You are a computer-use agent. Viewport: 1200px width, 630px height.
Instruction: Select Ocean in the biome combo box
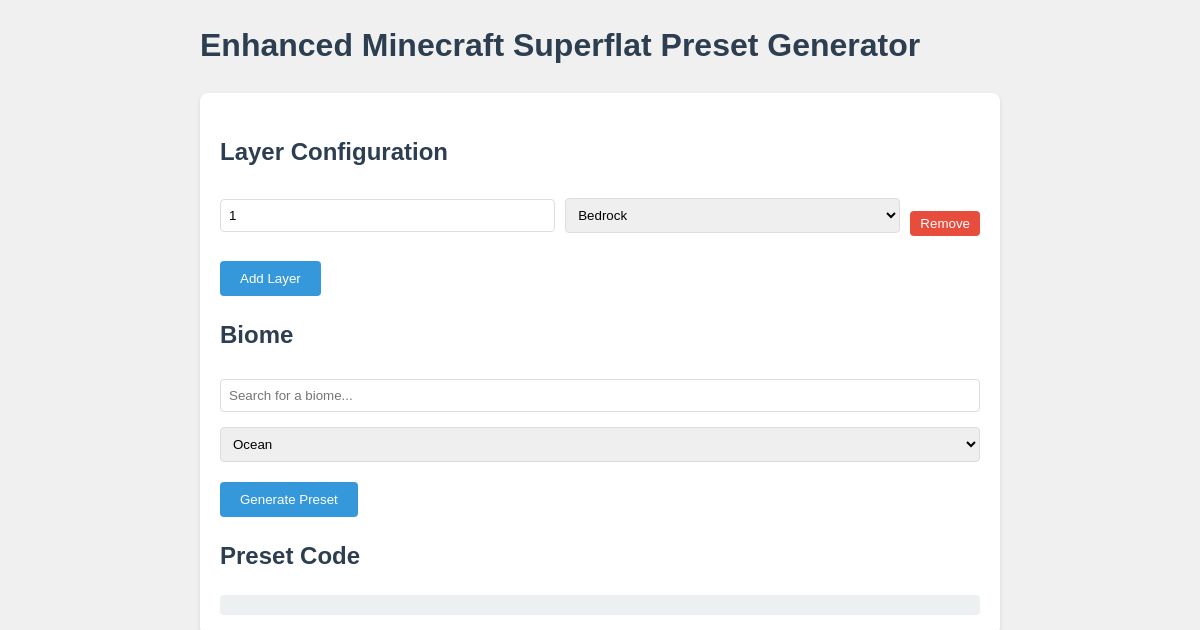click(600, 444)
